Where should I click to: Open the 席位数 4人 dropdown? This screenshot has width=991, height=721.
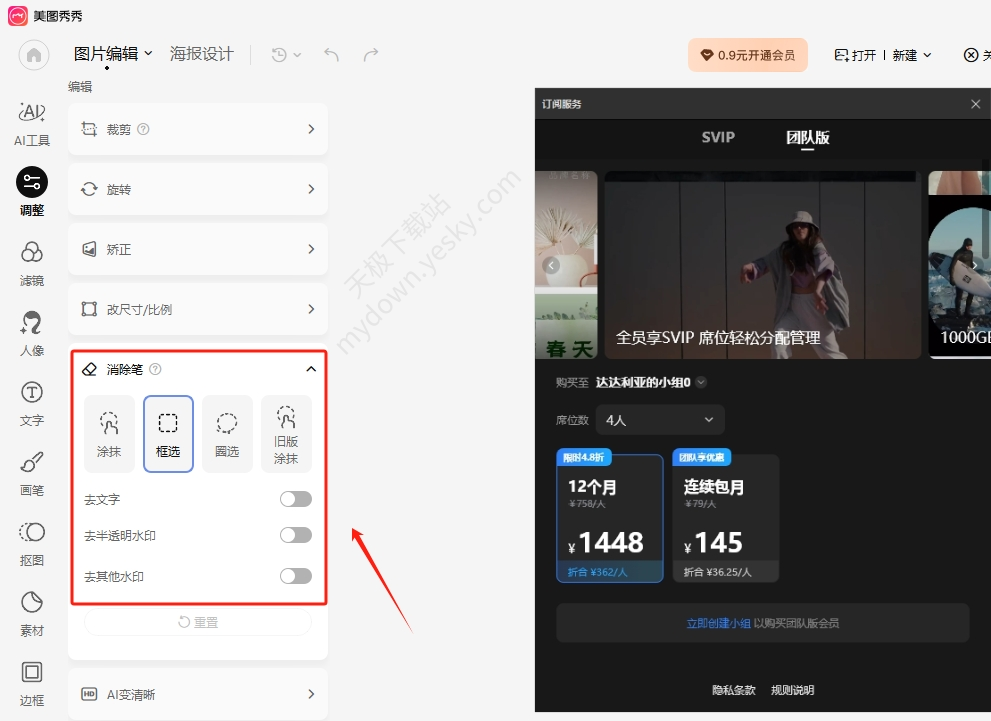click(660, 420)
